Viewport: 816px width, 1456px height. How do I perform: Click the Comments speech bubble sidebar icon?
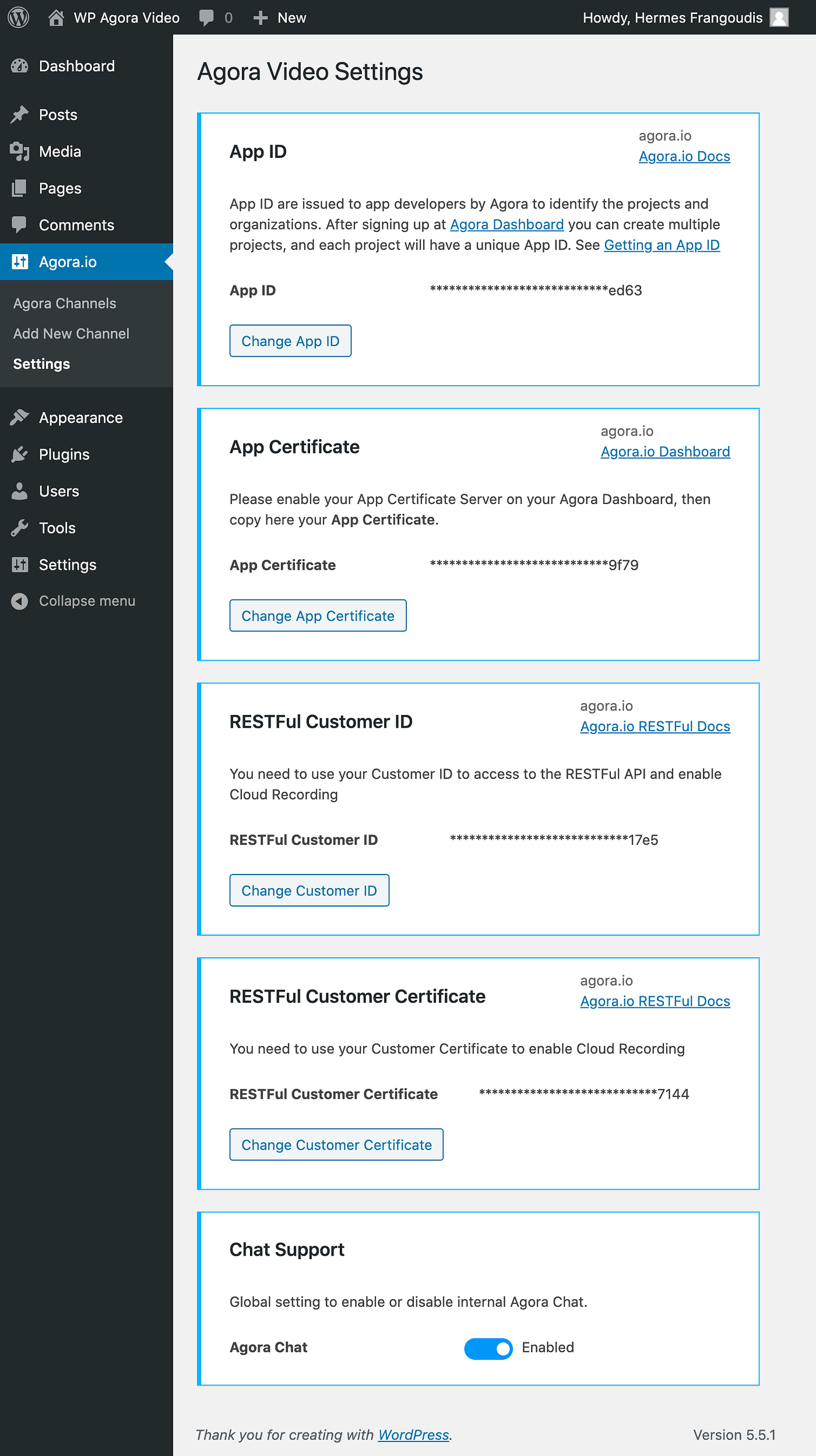(x=20, y=225)
